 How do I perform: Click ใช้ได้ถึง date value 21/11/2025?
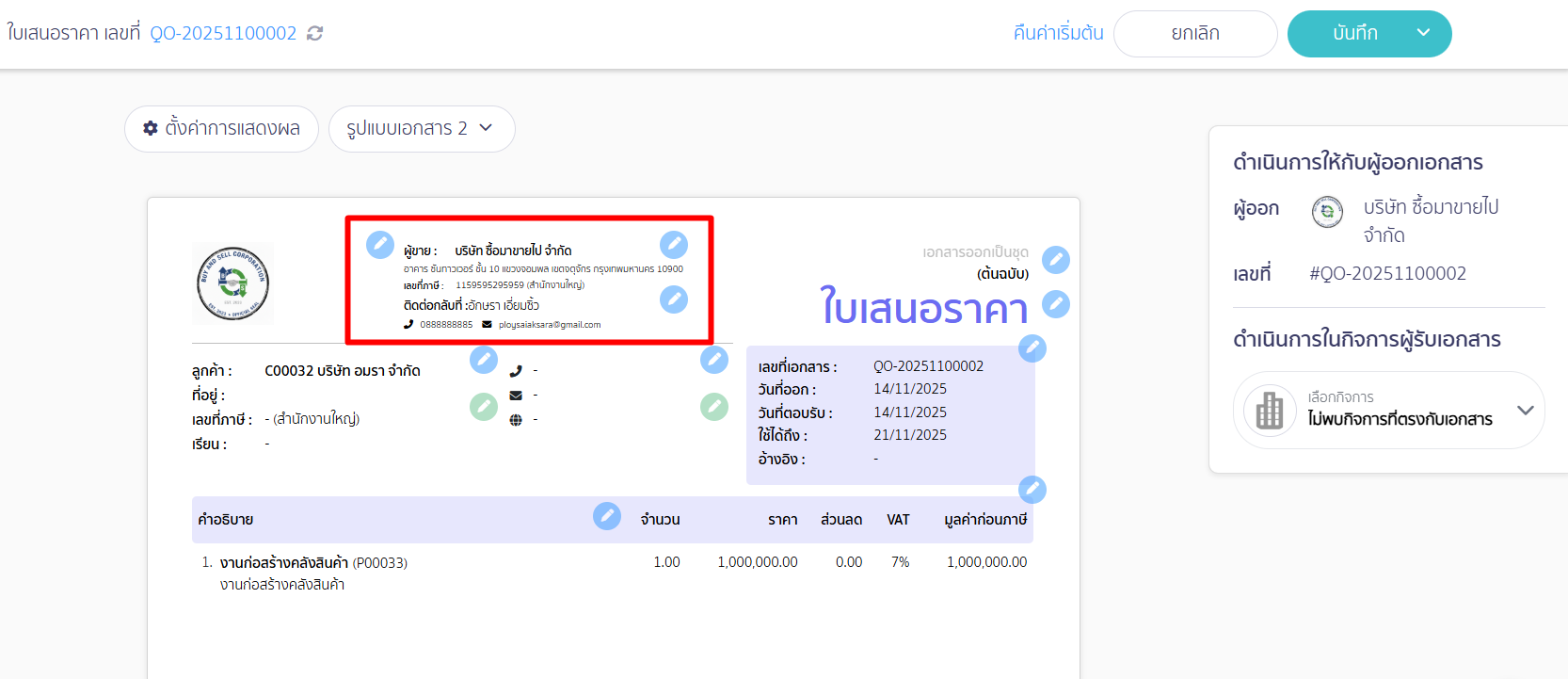tap(910, 435)
